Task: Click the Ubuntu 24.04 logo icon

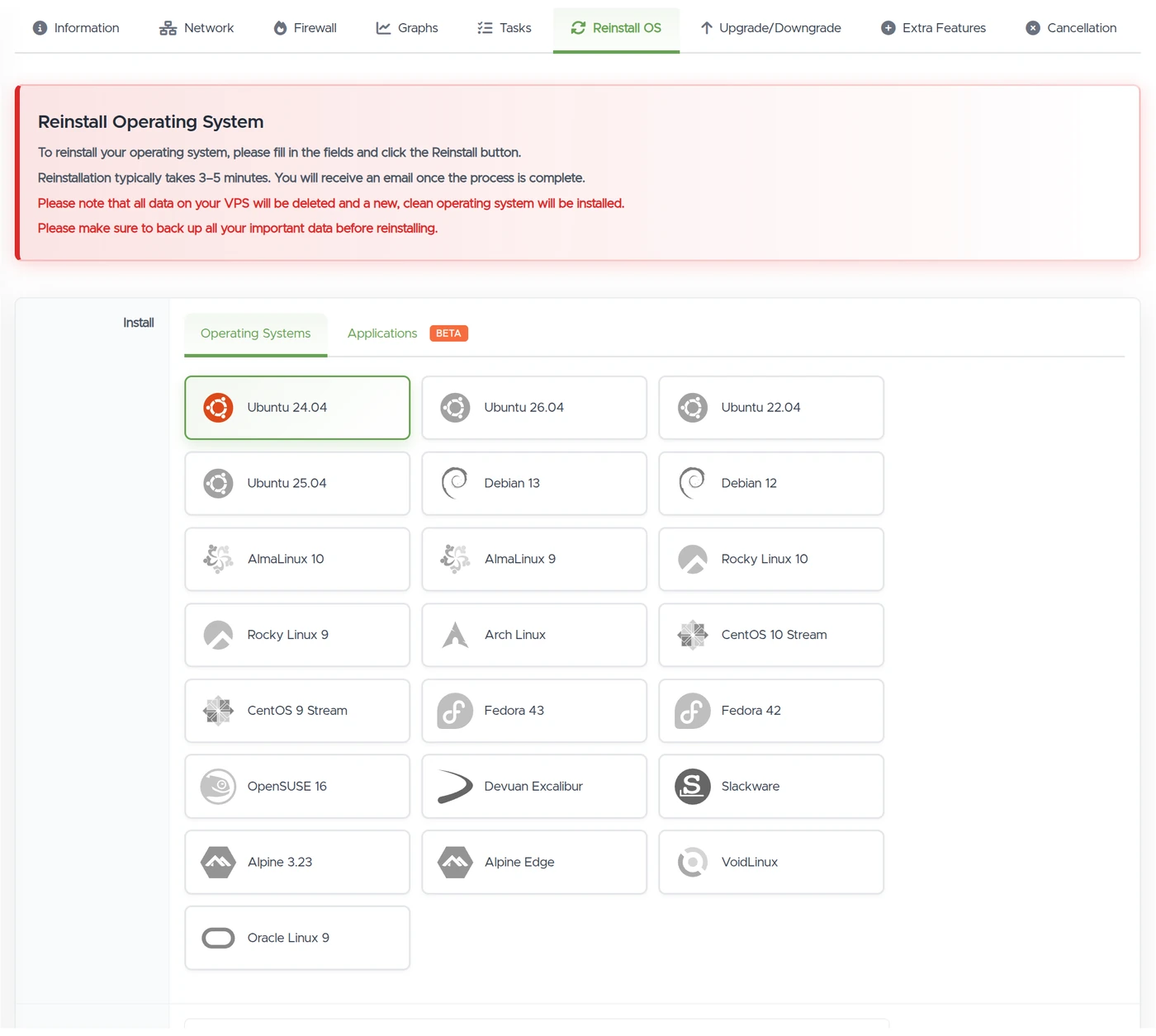Action: [x=218, y=408]
